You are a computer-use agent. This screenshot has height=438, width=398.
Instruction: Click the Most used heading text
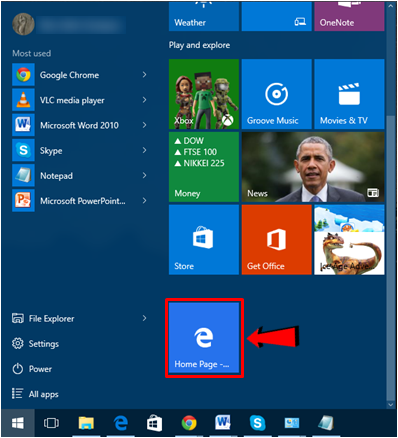pos(32,53)
